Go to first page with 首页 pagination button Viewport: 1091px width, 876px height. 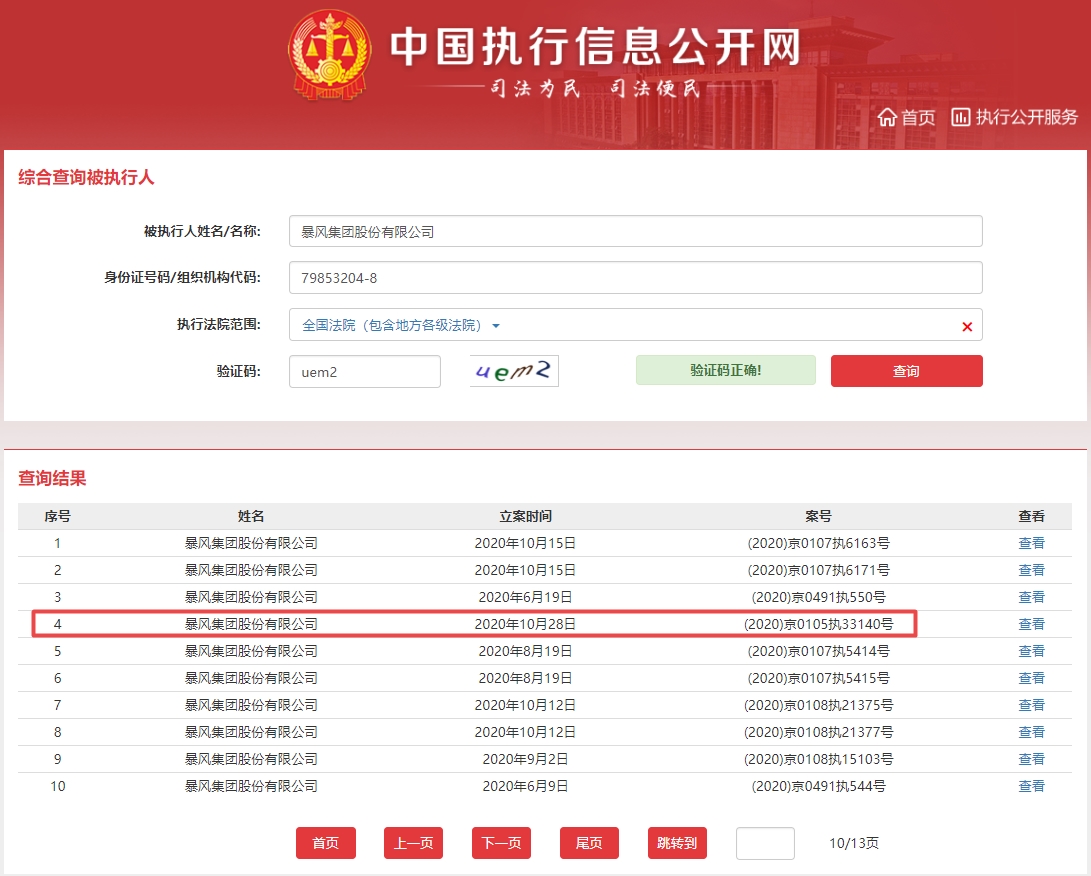(x=326, y=843)
